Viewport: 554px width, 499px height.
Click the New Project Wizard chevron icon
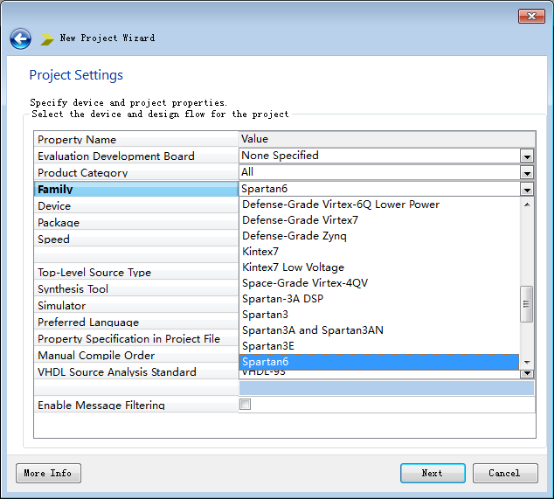pyautogui.click(x=47, y=39)
